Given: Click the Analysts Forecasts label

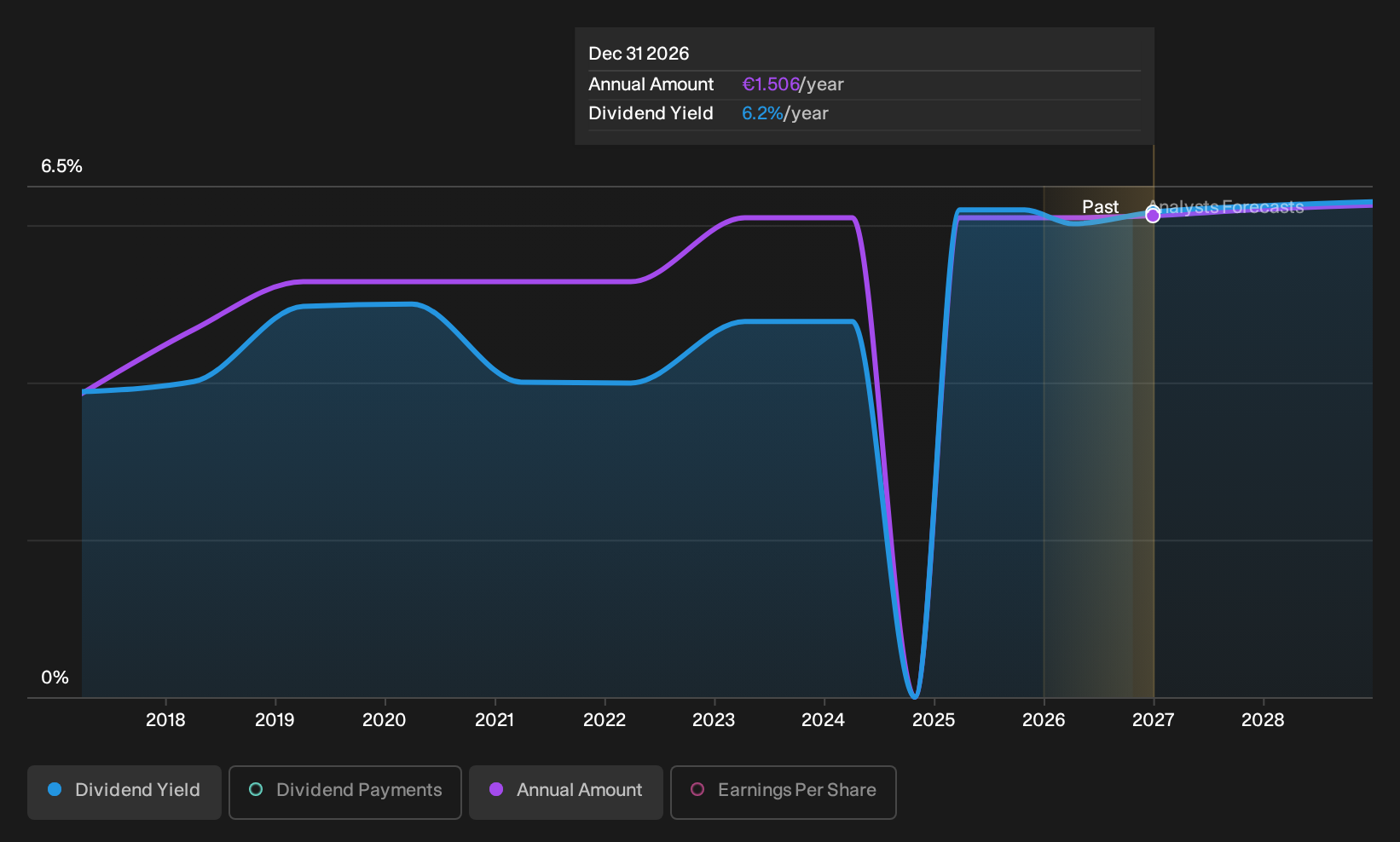Looking at the screenshot, I should pos(1226,207).
